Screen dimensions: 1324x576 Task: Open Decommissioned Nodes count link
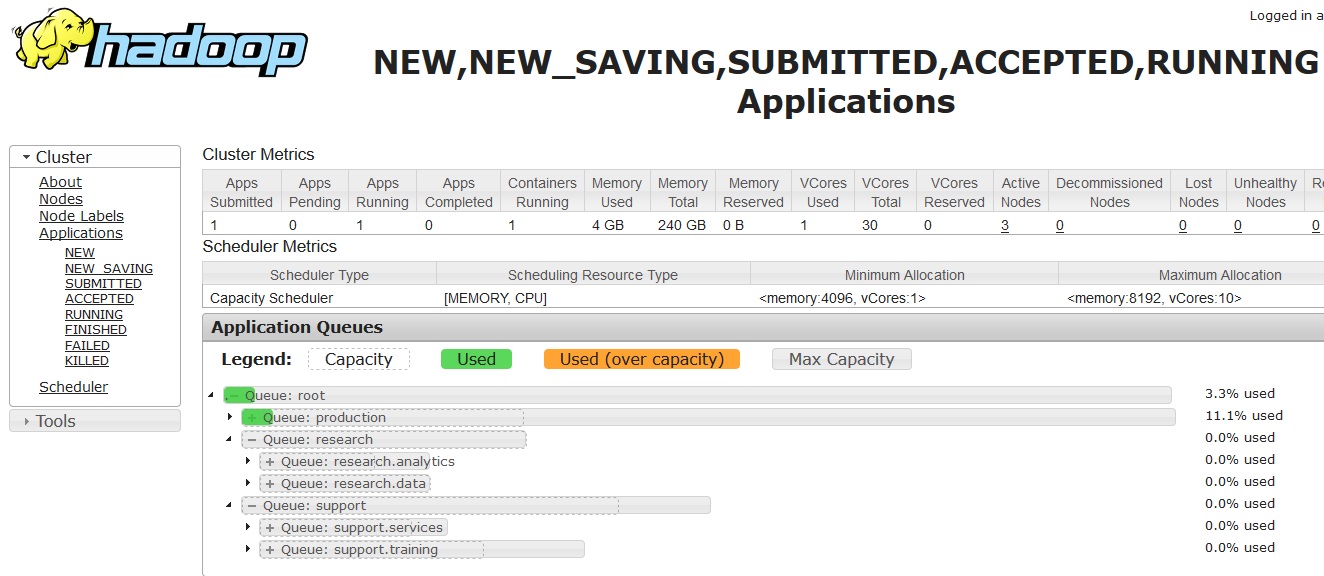point(1059,225)
